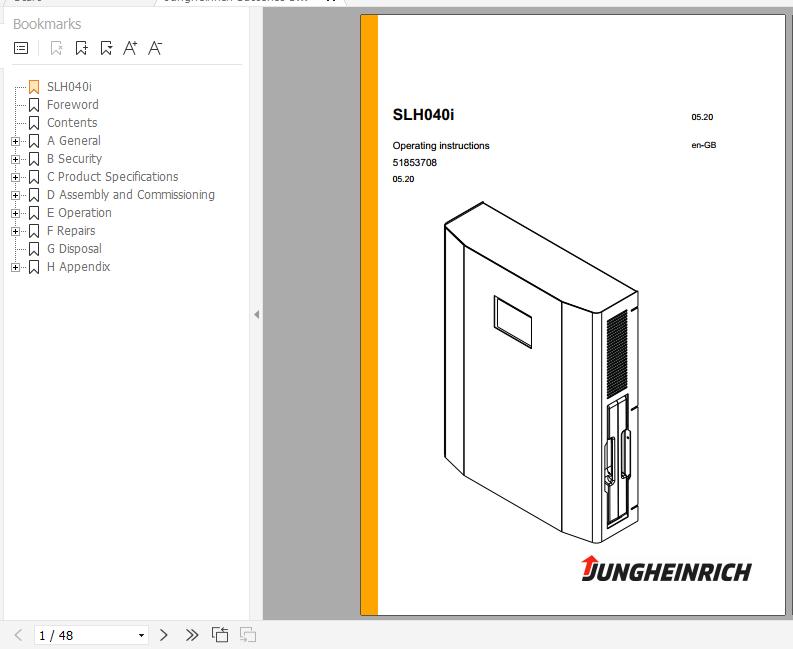The height and width of the screenshot is (649, 793).
Task: Select D Assembly and Commissioning bookmark
Action: pos(130,195)
